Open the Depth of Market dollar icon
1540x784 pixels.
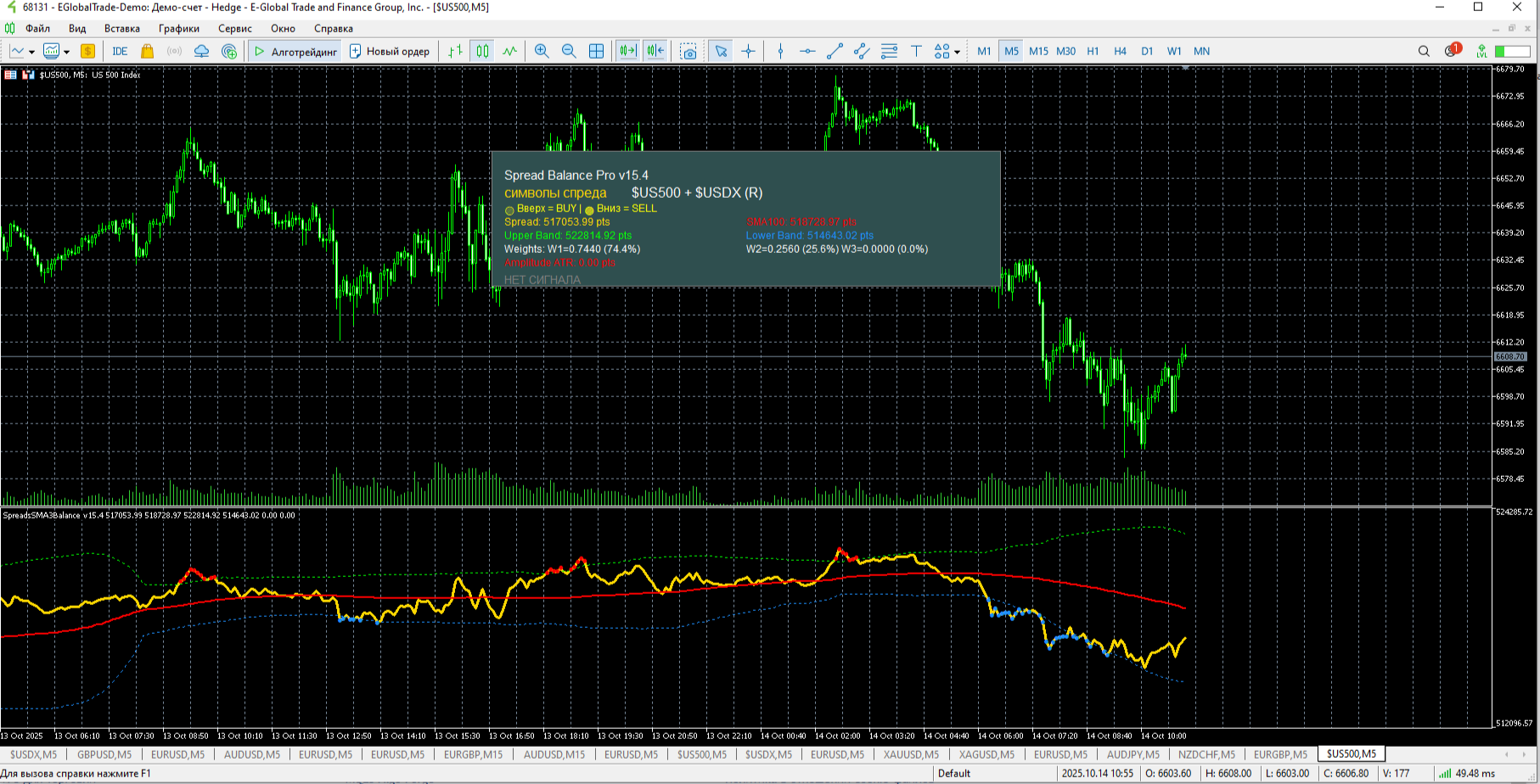tap(87, 51)
